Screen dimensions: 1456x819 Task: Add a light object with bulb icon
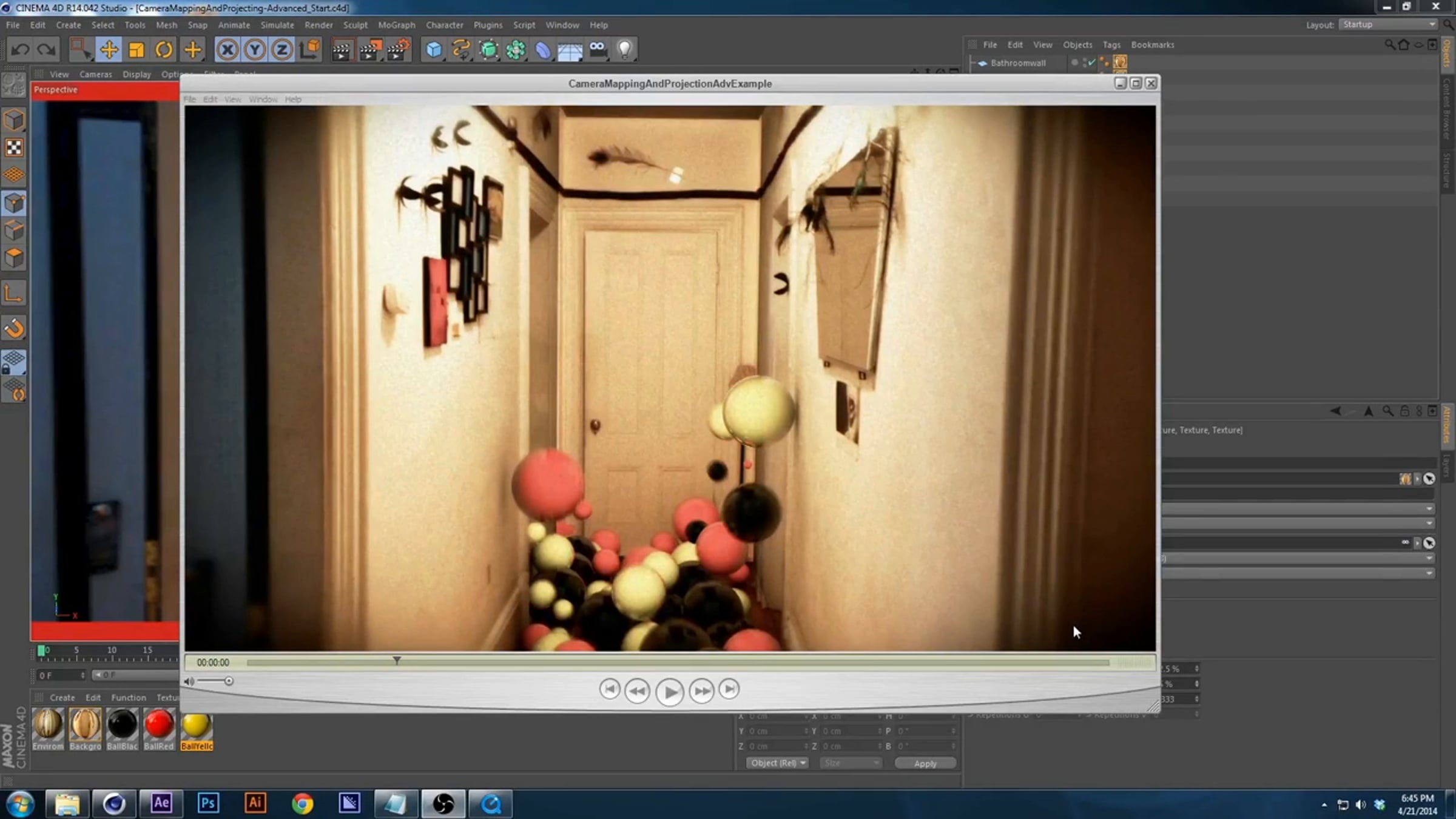pos(625,50)
